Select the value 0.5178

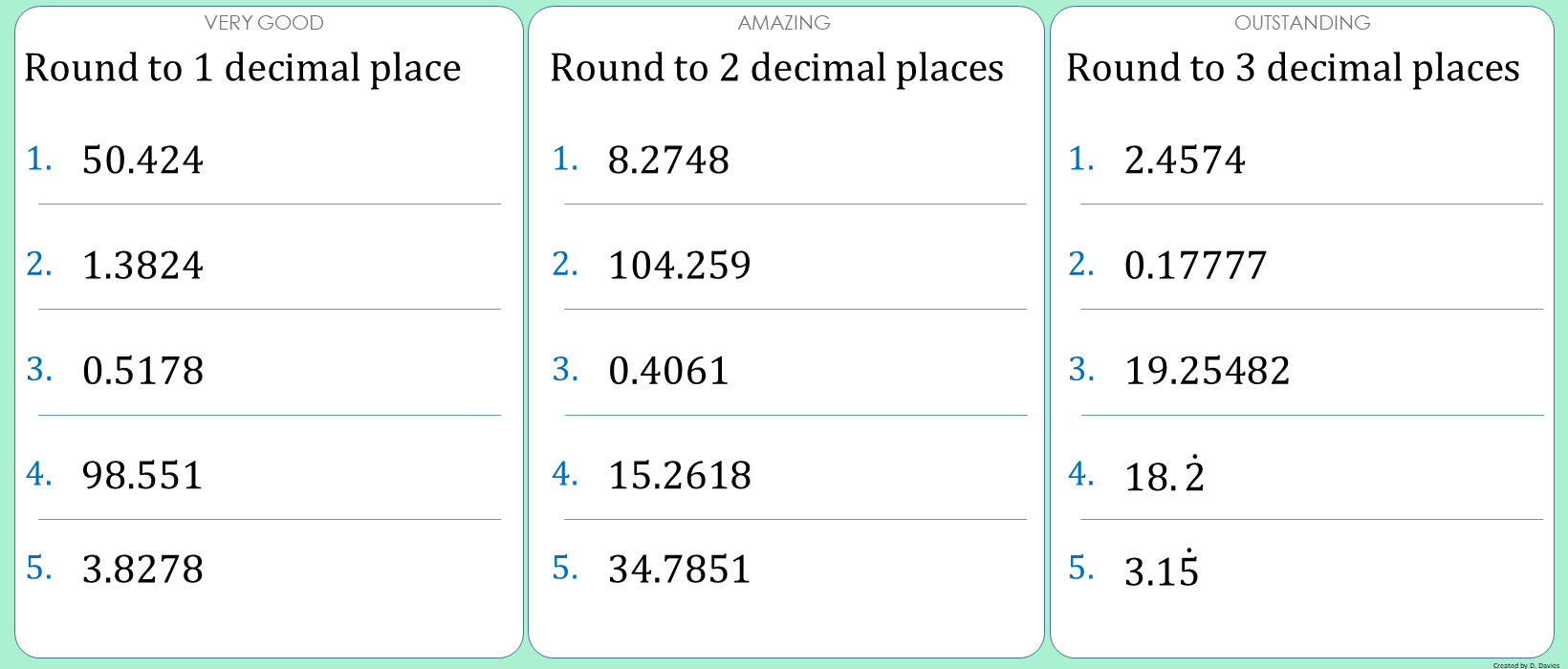[142, 371]
